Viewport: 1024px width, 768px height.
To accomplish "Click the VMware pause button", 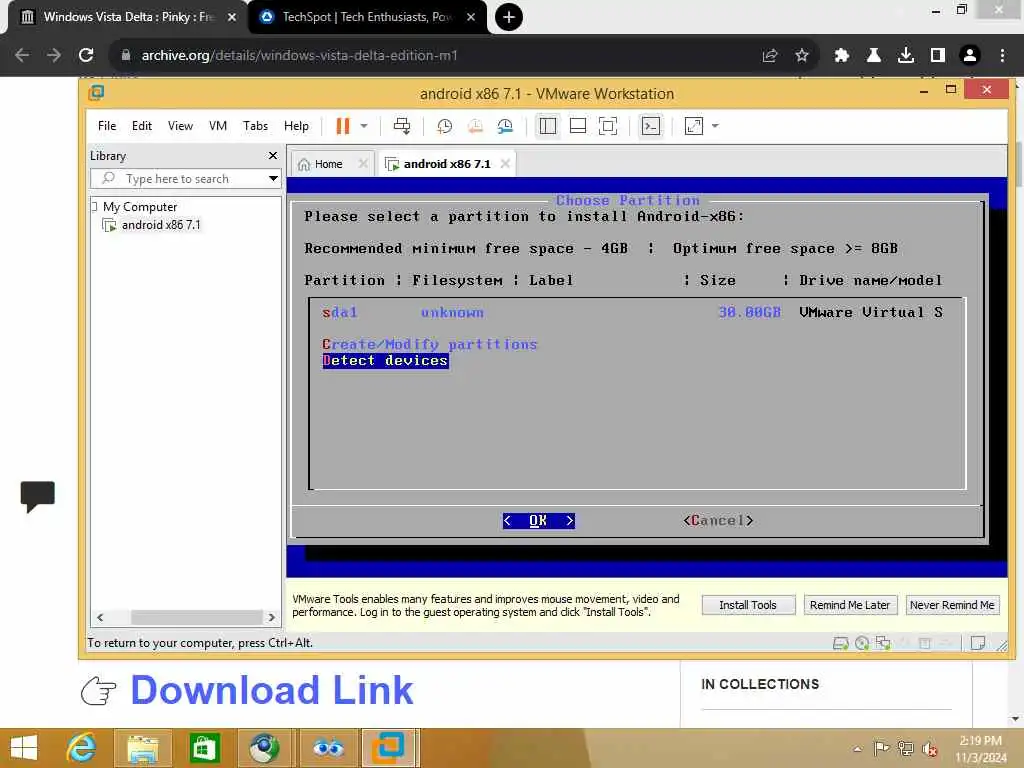I will pos(342,126).
